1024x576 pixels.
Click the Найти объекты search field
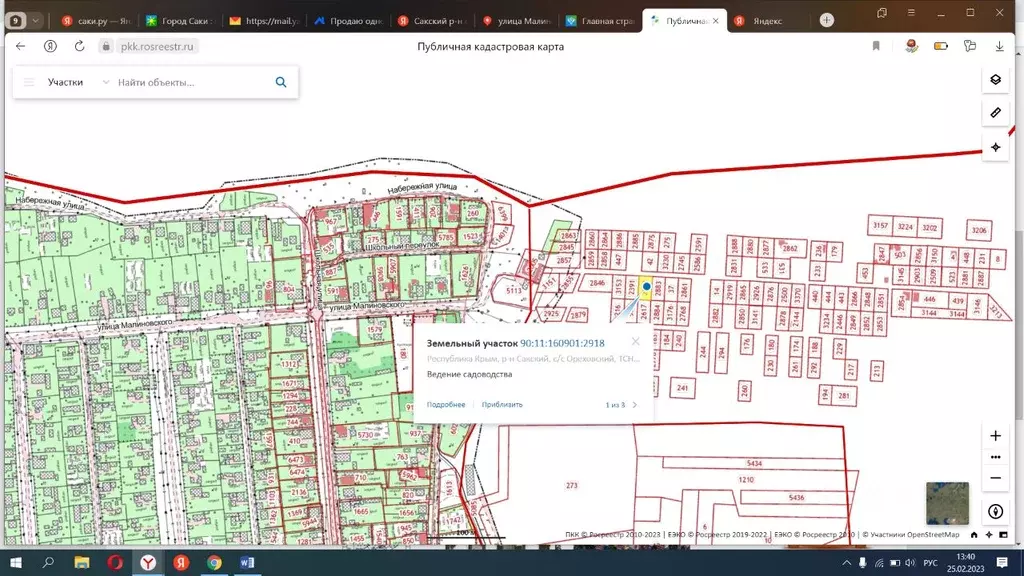tap(190, 83)
